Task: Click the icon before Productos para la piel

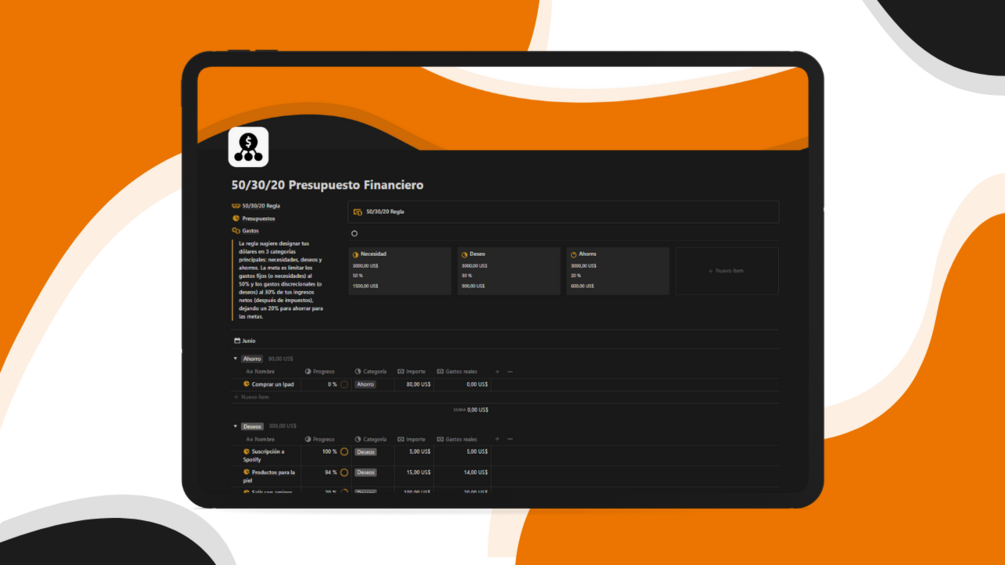Action: point(246,472)
